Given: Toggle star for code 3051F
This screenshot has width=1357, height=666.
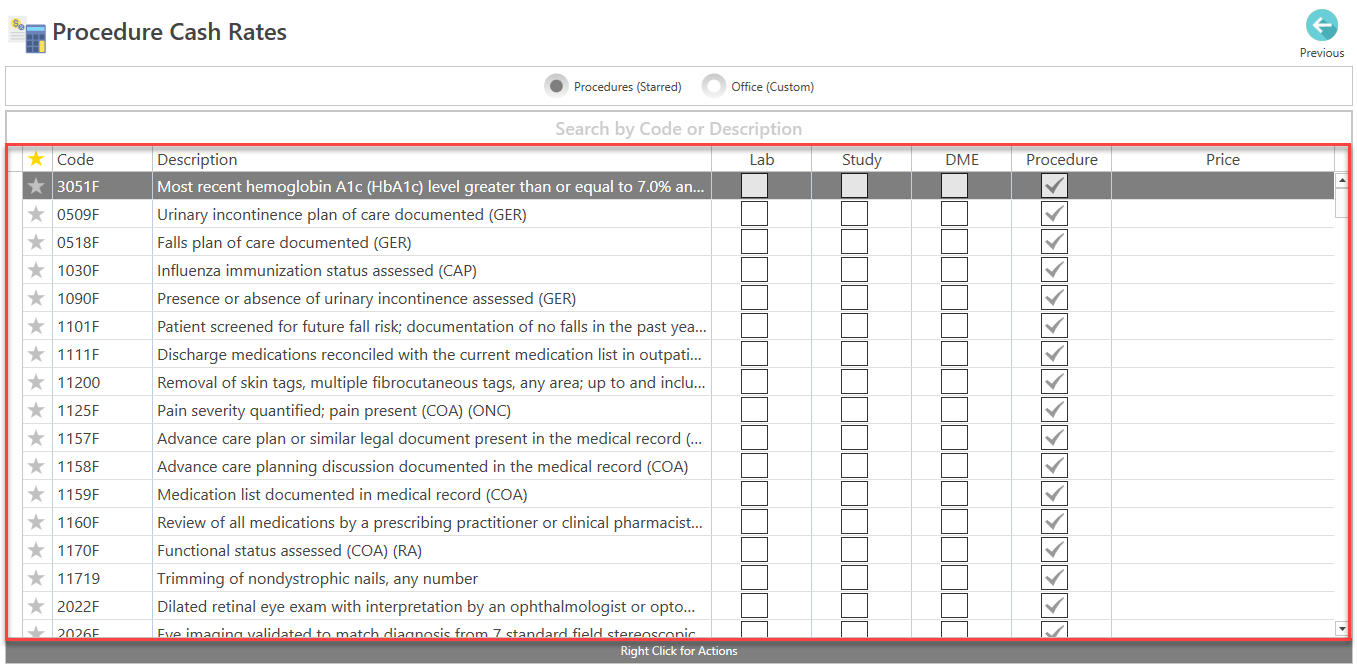Looking at the screenshot, I should 37,186.
